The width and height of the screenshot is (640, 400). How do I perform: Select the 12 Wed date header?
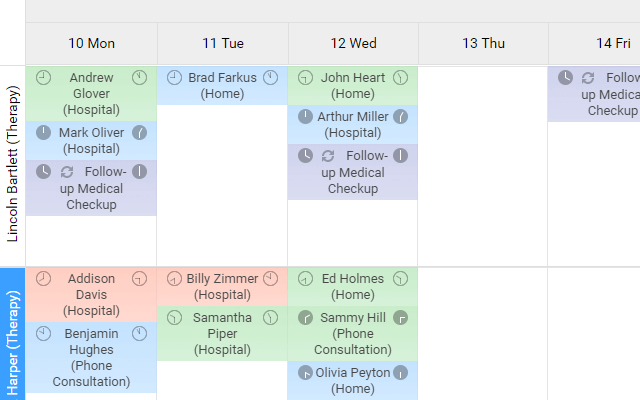[353, 43]
